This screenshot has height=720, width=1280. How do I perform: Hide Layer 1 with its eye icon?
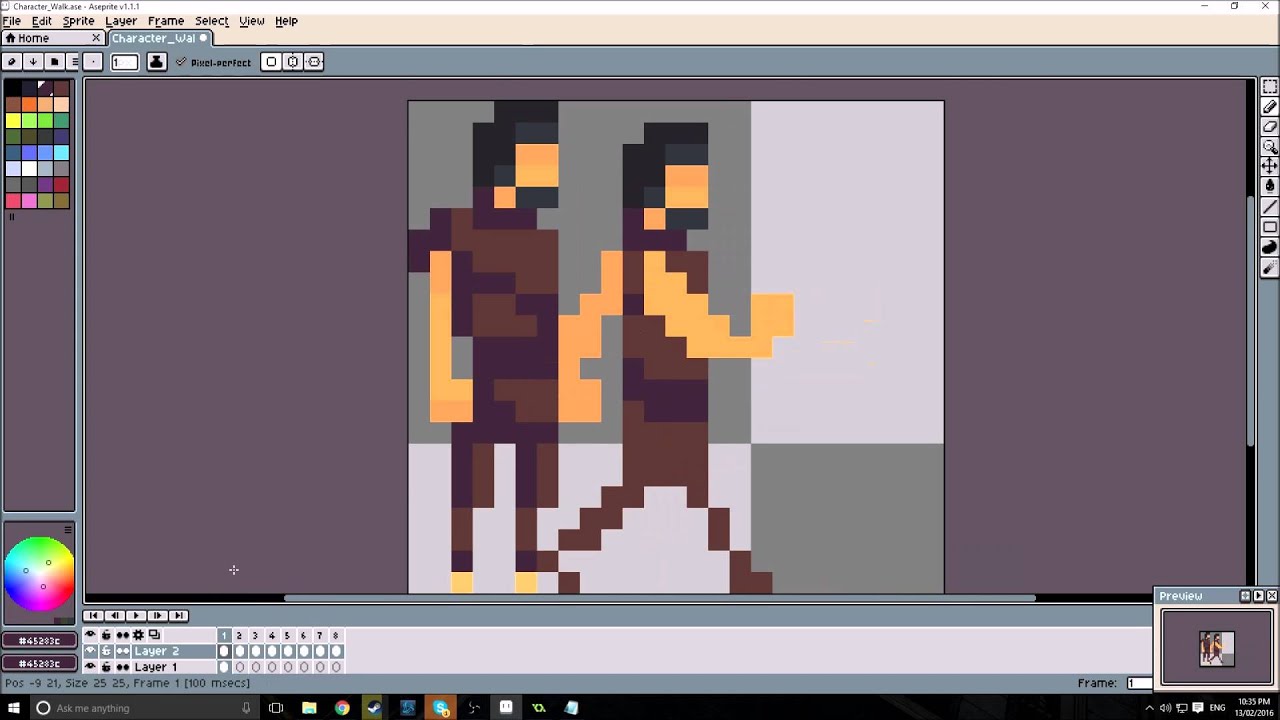coord(90,667)
